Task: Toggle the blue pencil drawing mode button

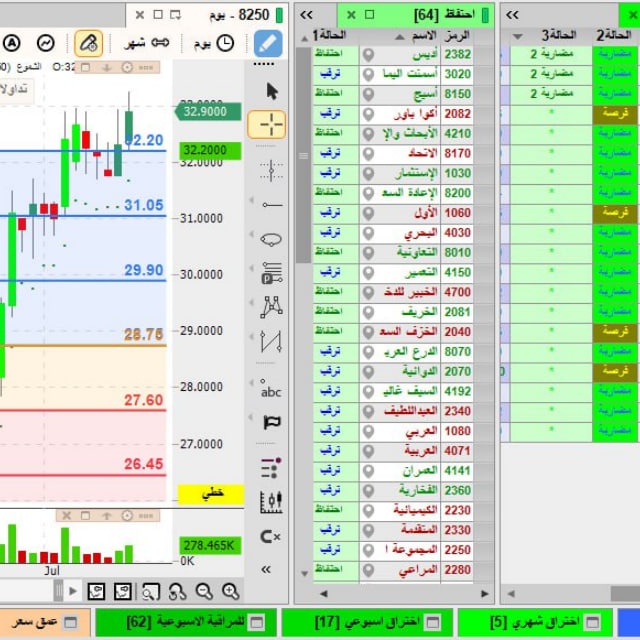Action: click(x=268, y=43)
